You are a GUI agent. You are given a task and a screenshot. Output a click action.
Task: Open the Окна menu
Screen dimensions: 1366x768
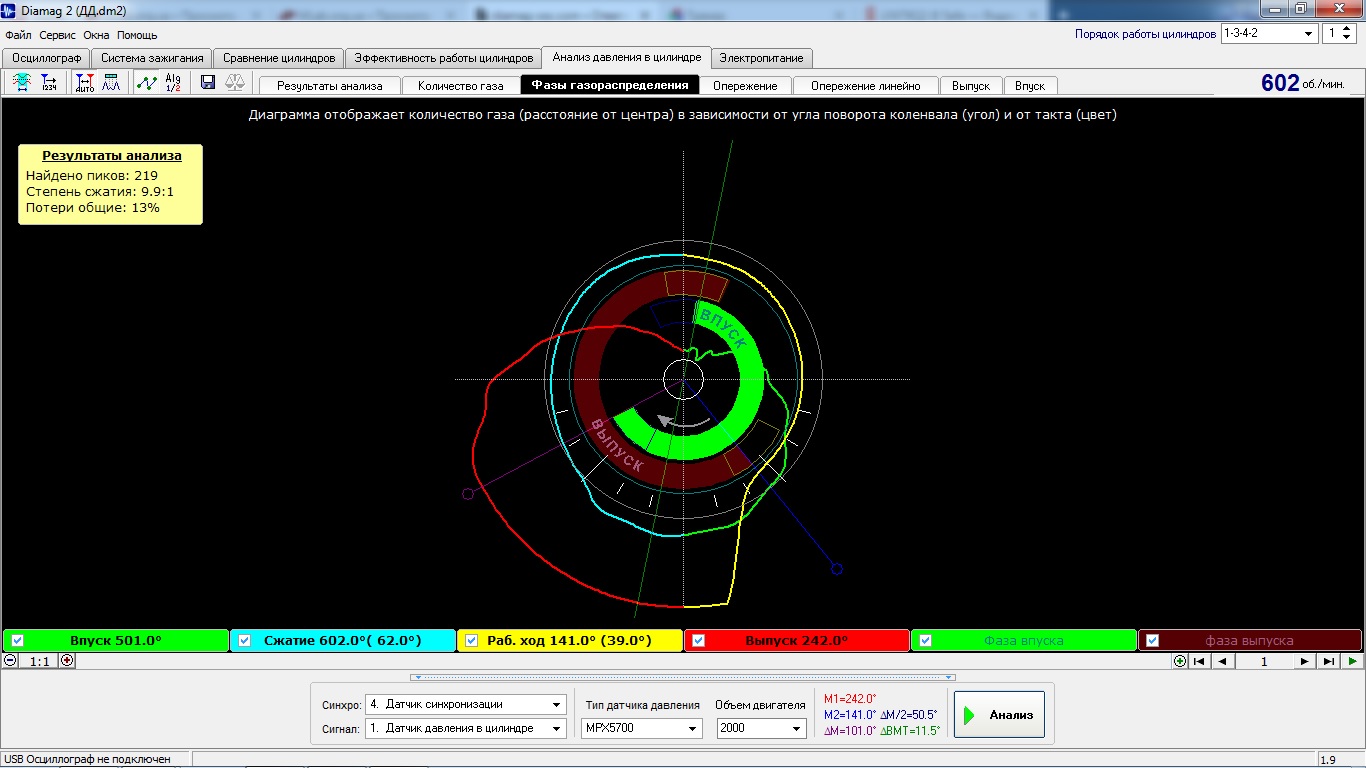point(96,35)
